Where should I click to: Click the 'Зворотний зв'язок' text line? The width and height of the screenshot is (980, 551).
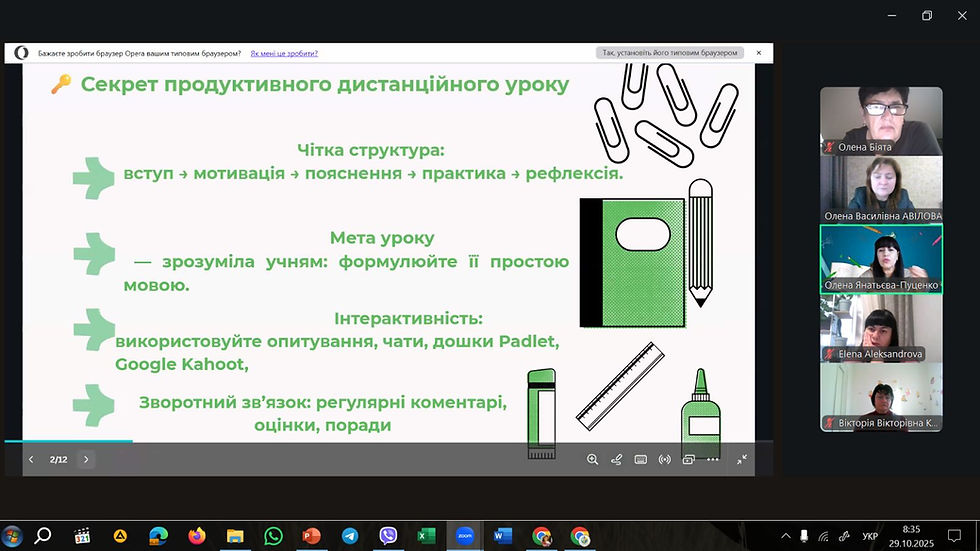pyautogui.click(x=322, y=402)
